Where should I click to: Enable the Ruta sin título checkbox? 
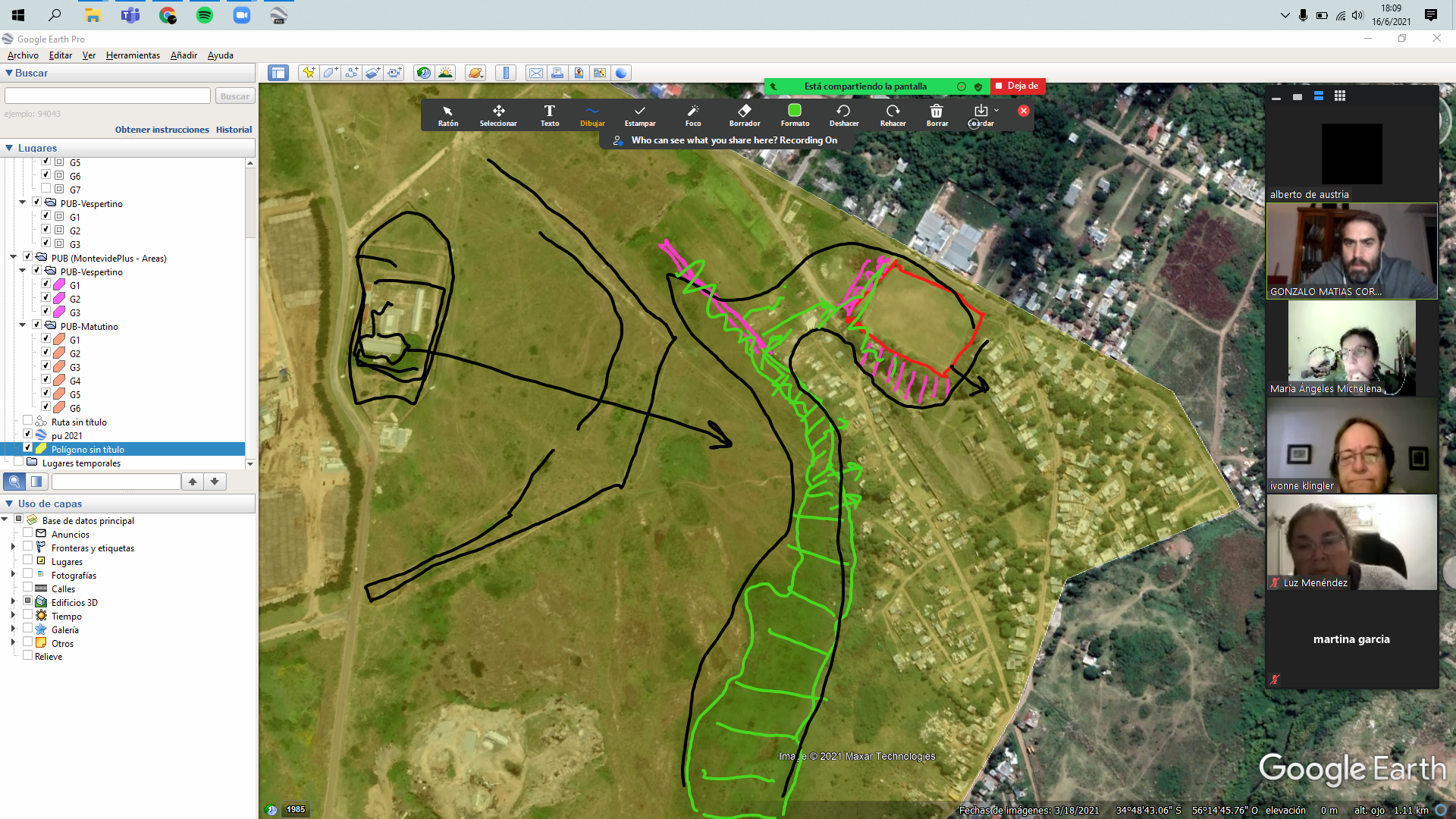point(28,421)
